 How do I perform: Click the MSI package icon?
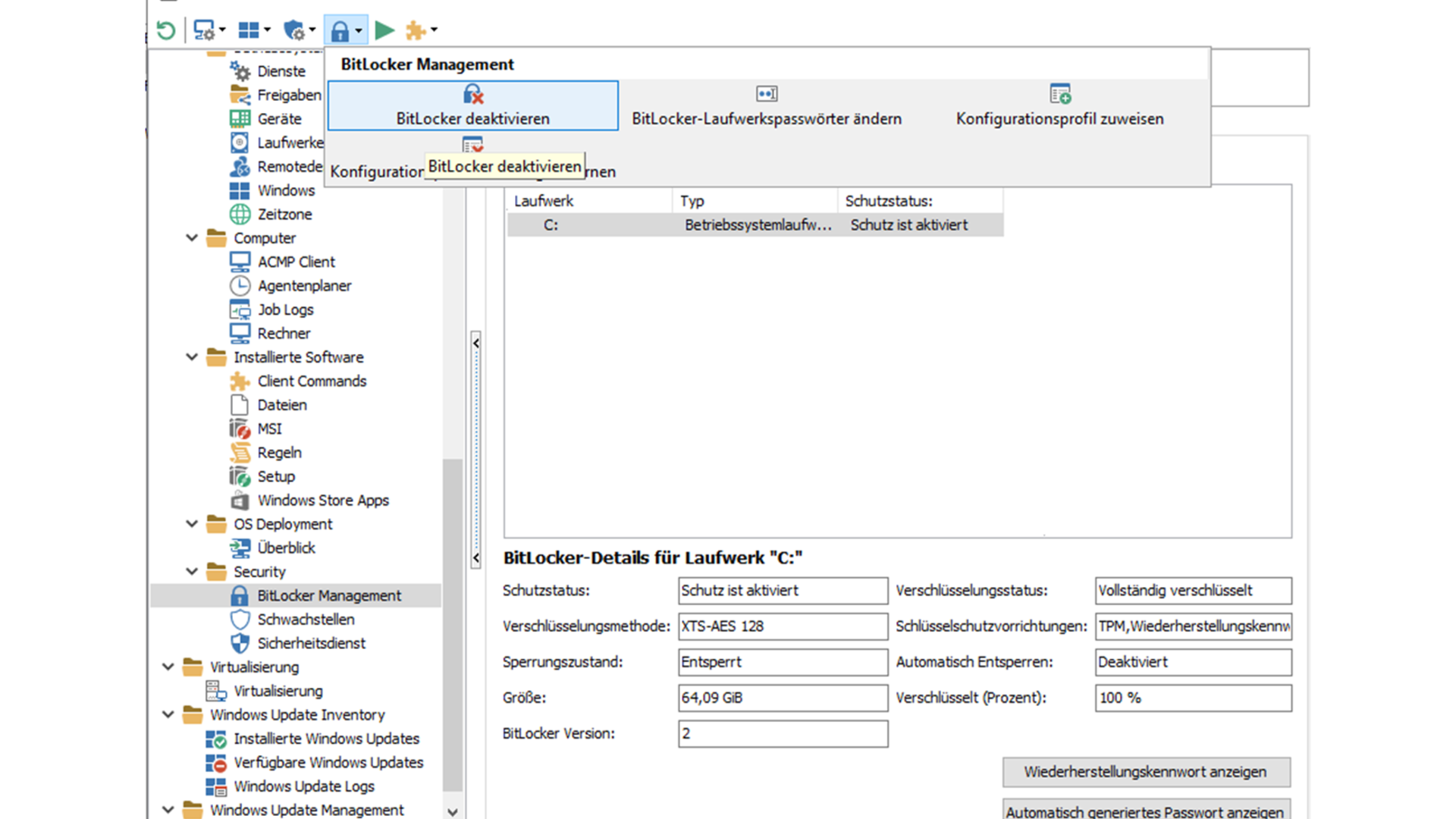[x=240, y=429]
